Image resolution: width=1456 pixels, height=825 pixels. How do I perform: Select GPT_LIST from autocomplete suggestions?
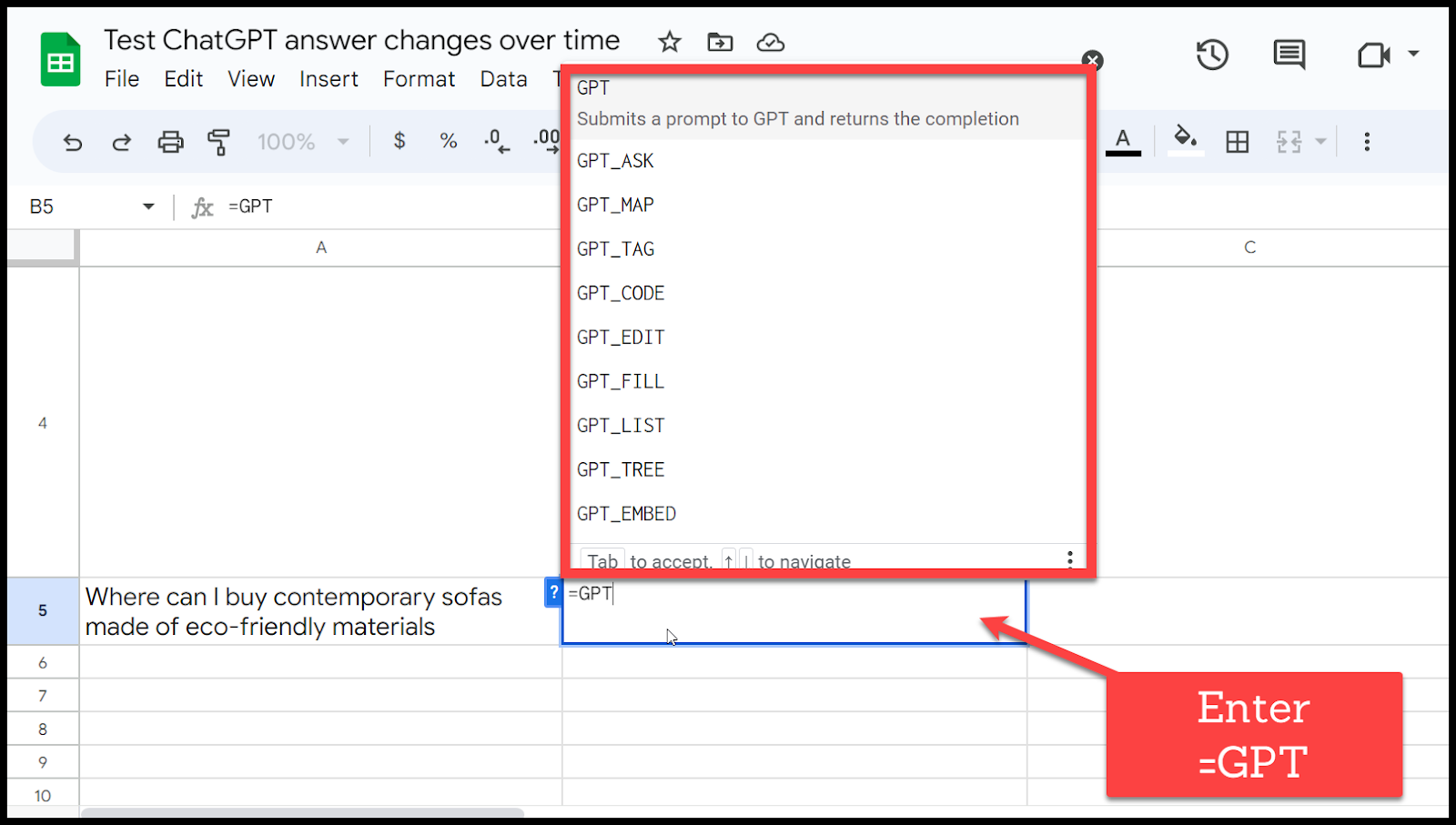[x=621, y=426]
